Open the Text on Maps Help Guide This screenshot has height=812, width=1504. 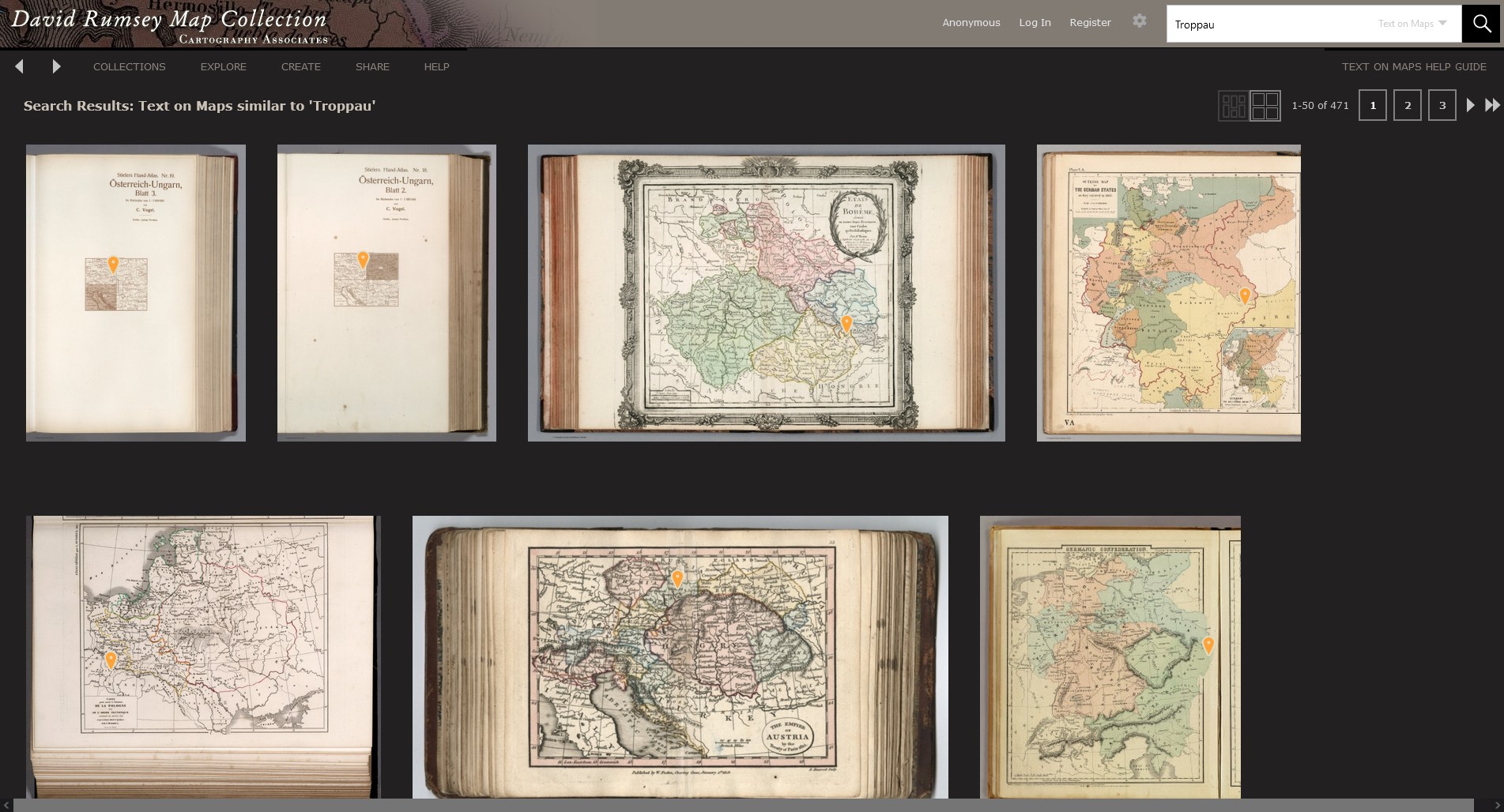pyautogui.click(x=1414, y=66)
